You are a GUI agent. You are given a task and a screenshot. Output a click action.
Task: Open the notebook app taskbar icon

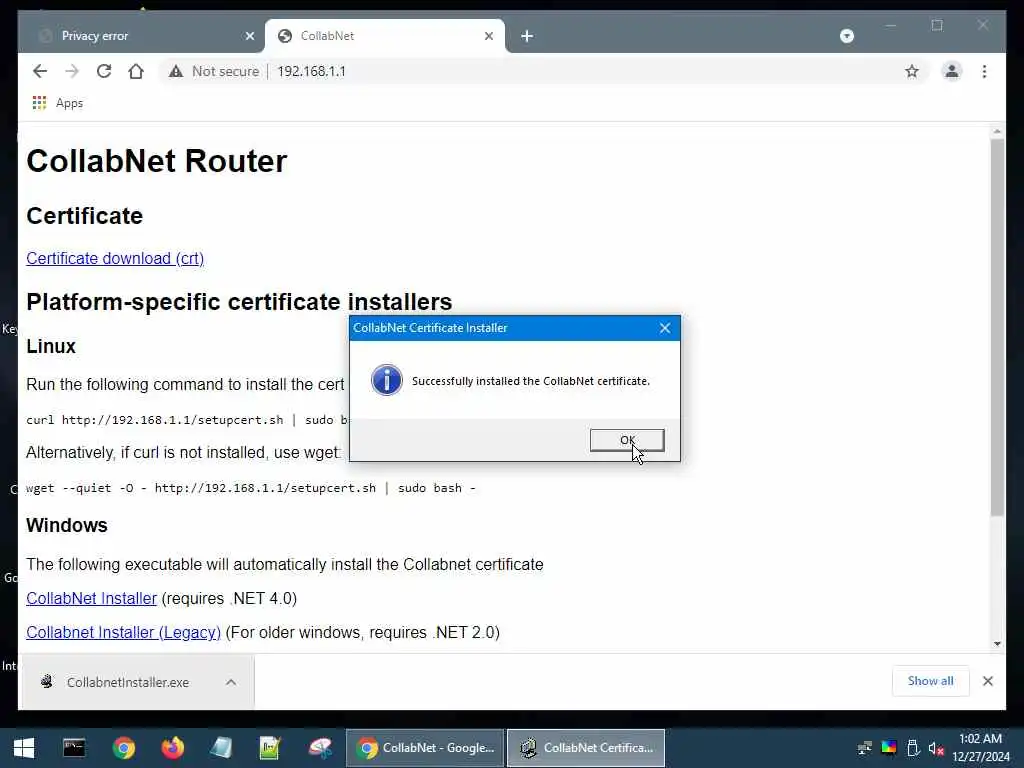[221, 748]
